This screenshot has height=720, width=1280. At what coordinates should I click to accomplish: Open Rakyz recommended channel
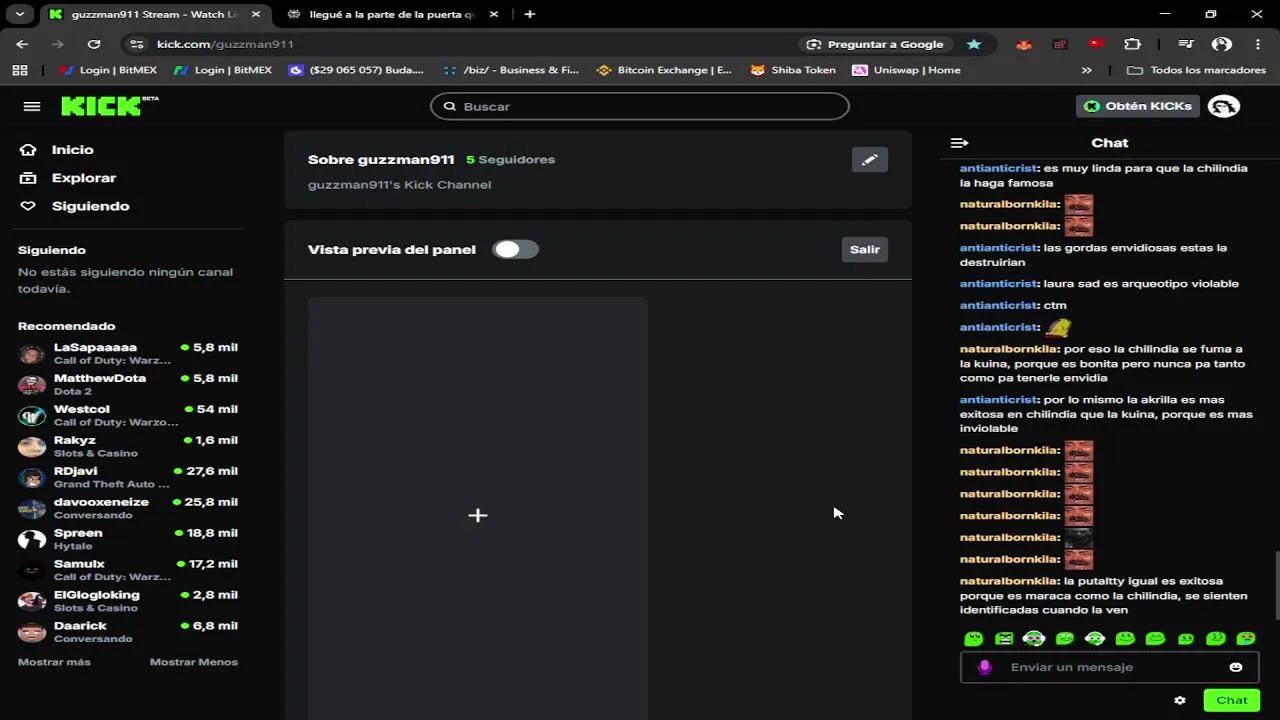point(128,447)
